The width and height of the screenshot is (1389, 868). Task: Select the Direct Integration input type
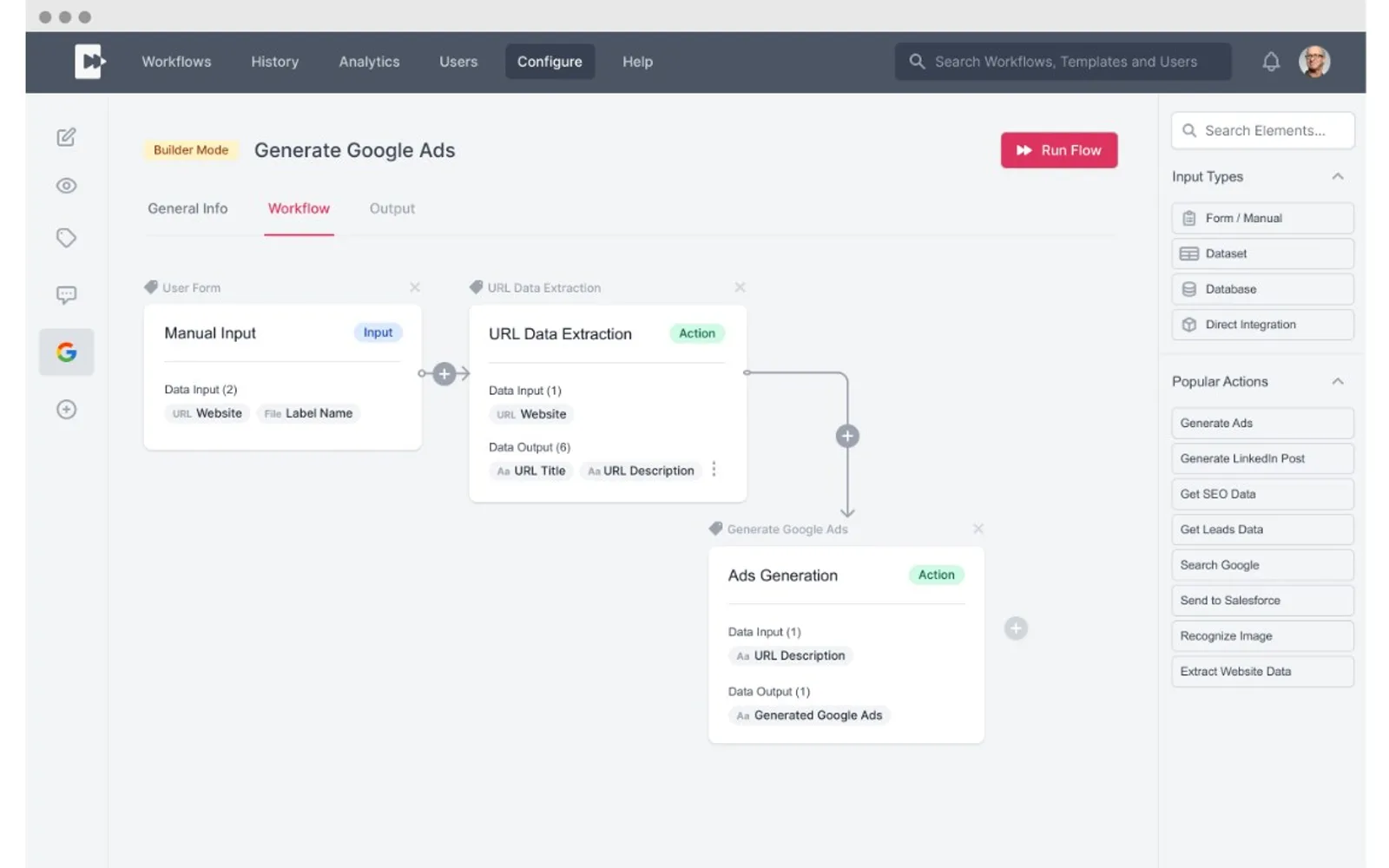(1263, 325)
